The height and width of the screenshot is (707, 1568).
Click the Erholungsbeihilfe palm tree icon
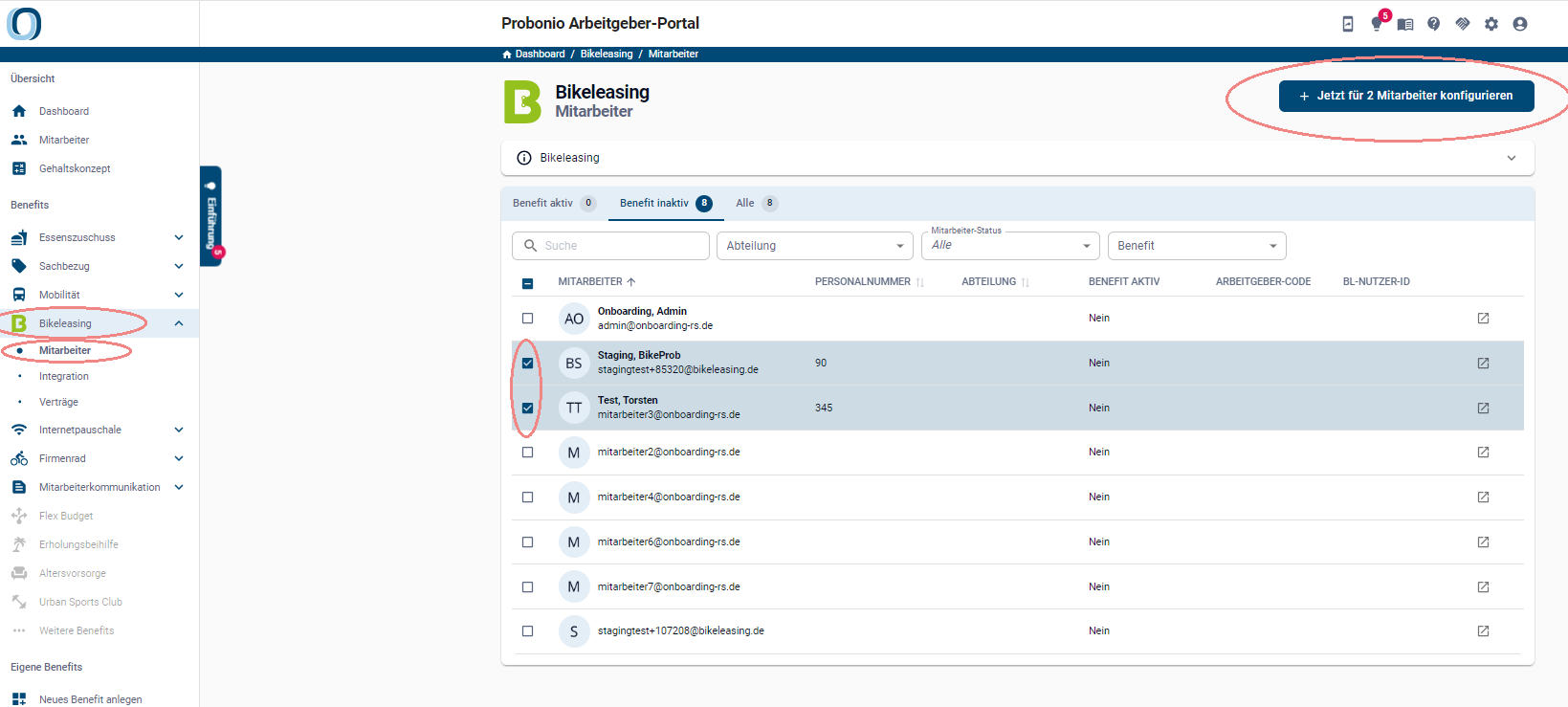point(19,544)
